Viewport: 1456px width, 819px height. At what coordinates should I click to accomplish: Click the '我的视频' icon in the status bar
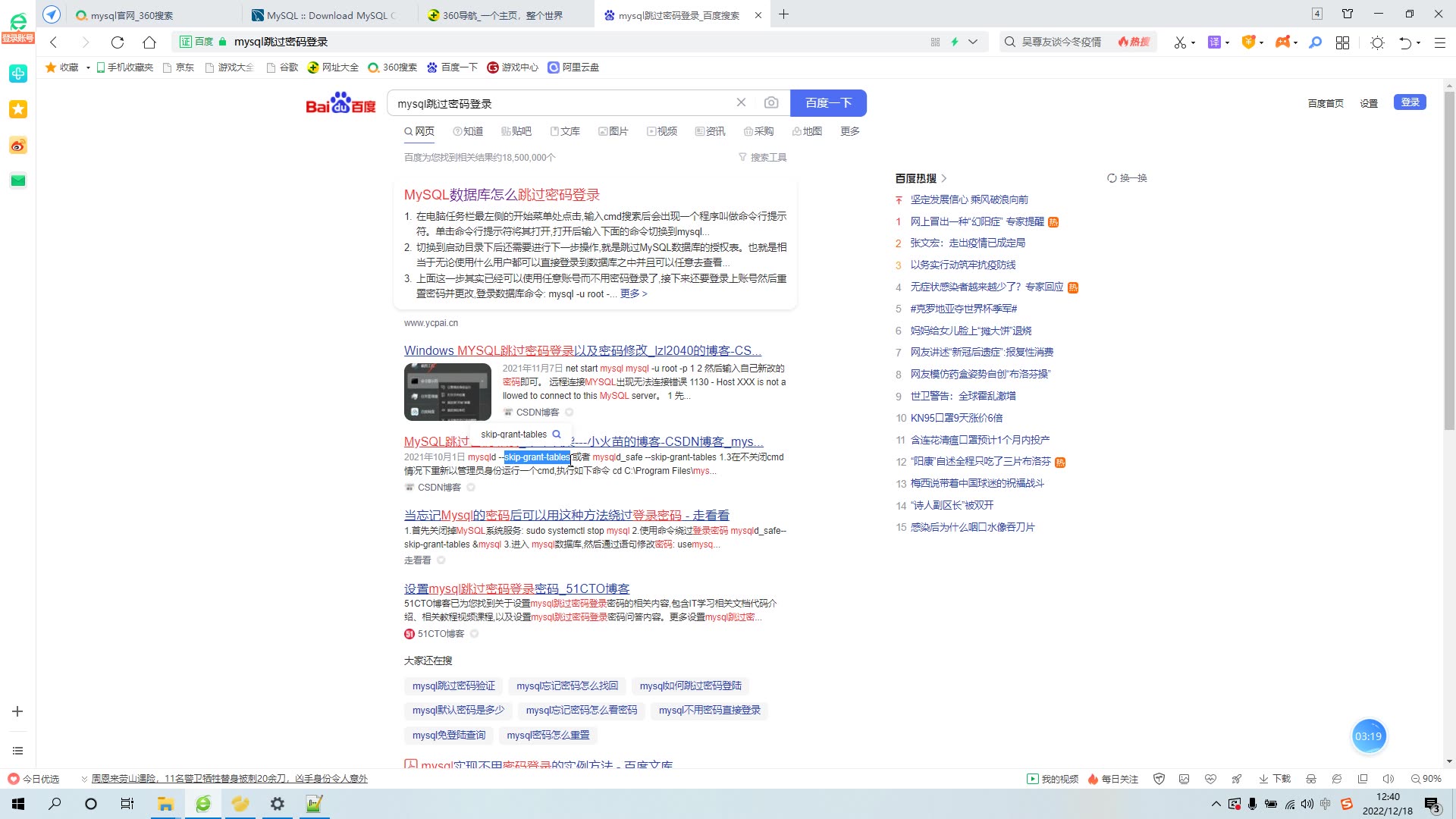click(1034, 779)
